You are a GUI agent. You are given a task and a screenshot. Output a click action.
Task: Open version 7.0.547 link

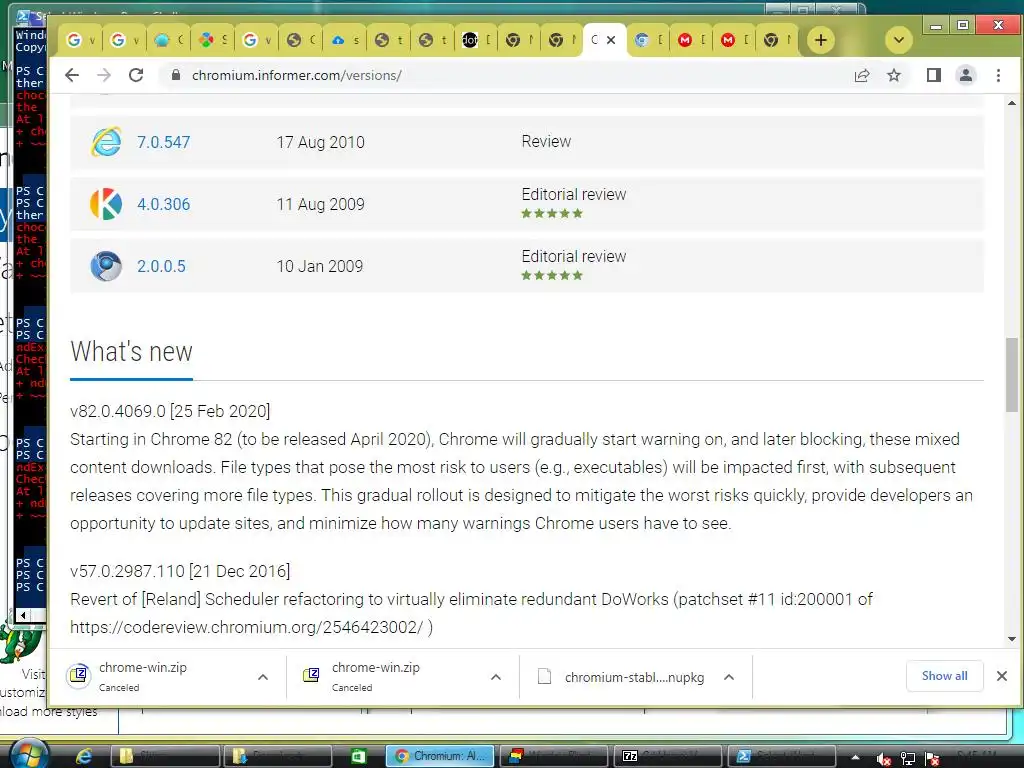coord(163,142)
